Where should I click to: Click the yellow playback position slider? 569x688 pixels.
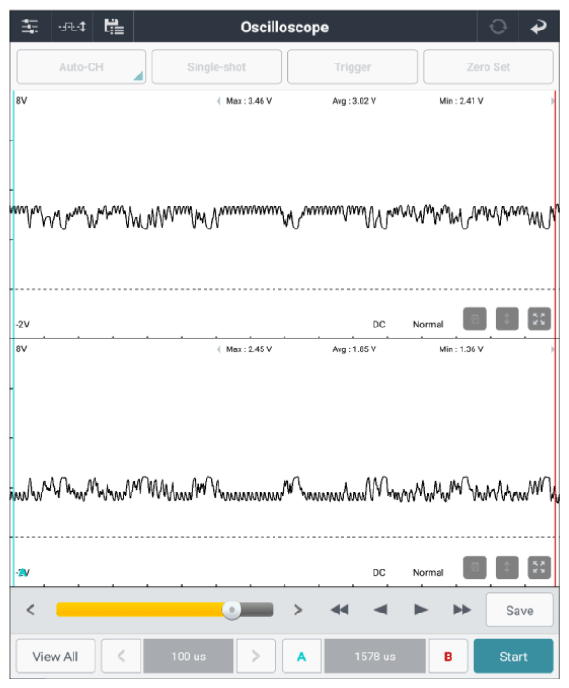coord(165,609)
